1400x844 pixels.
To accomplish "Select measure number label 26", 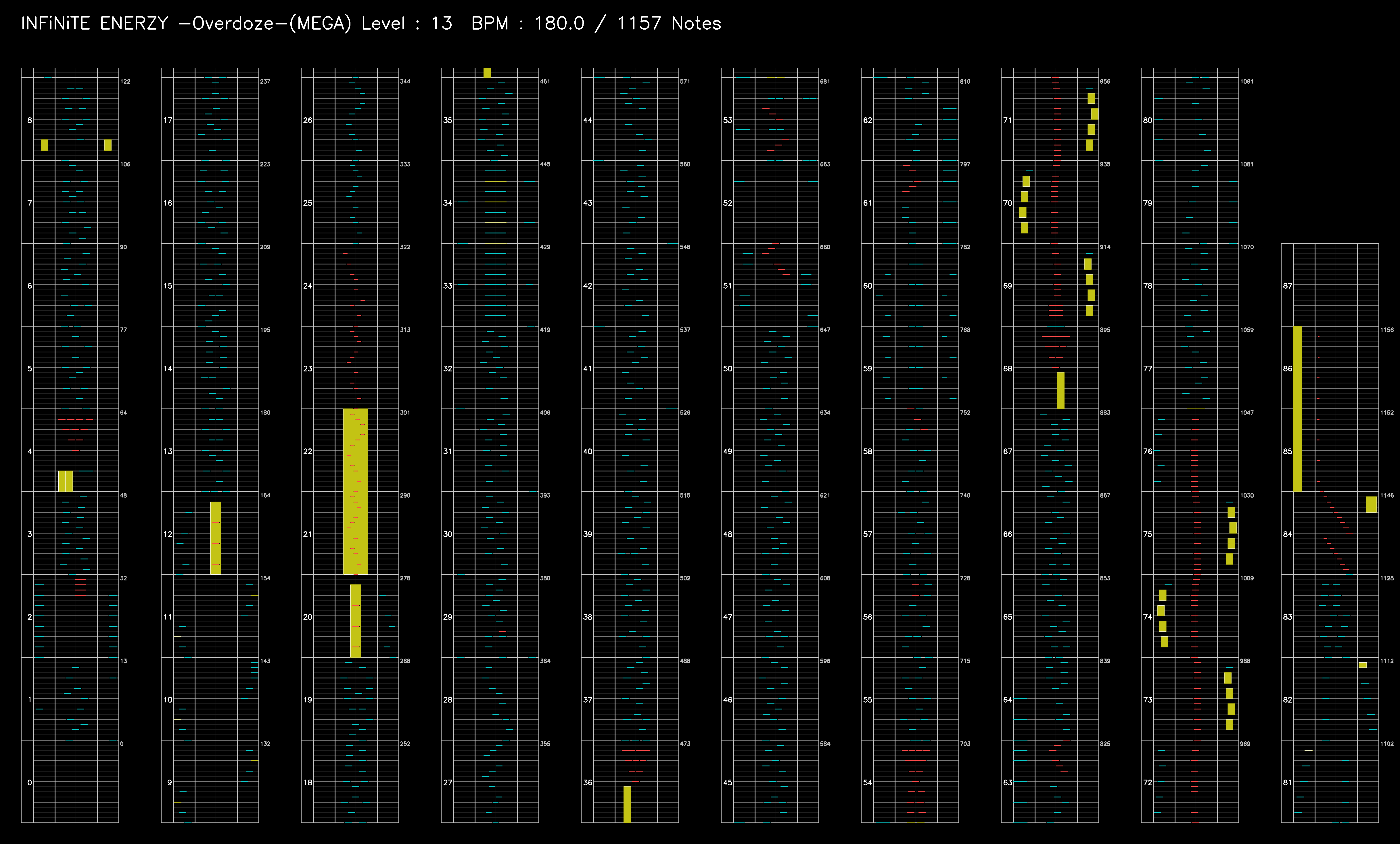I will tap(307, 120).
